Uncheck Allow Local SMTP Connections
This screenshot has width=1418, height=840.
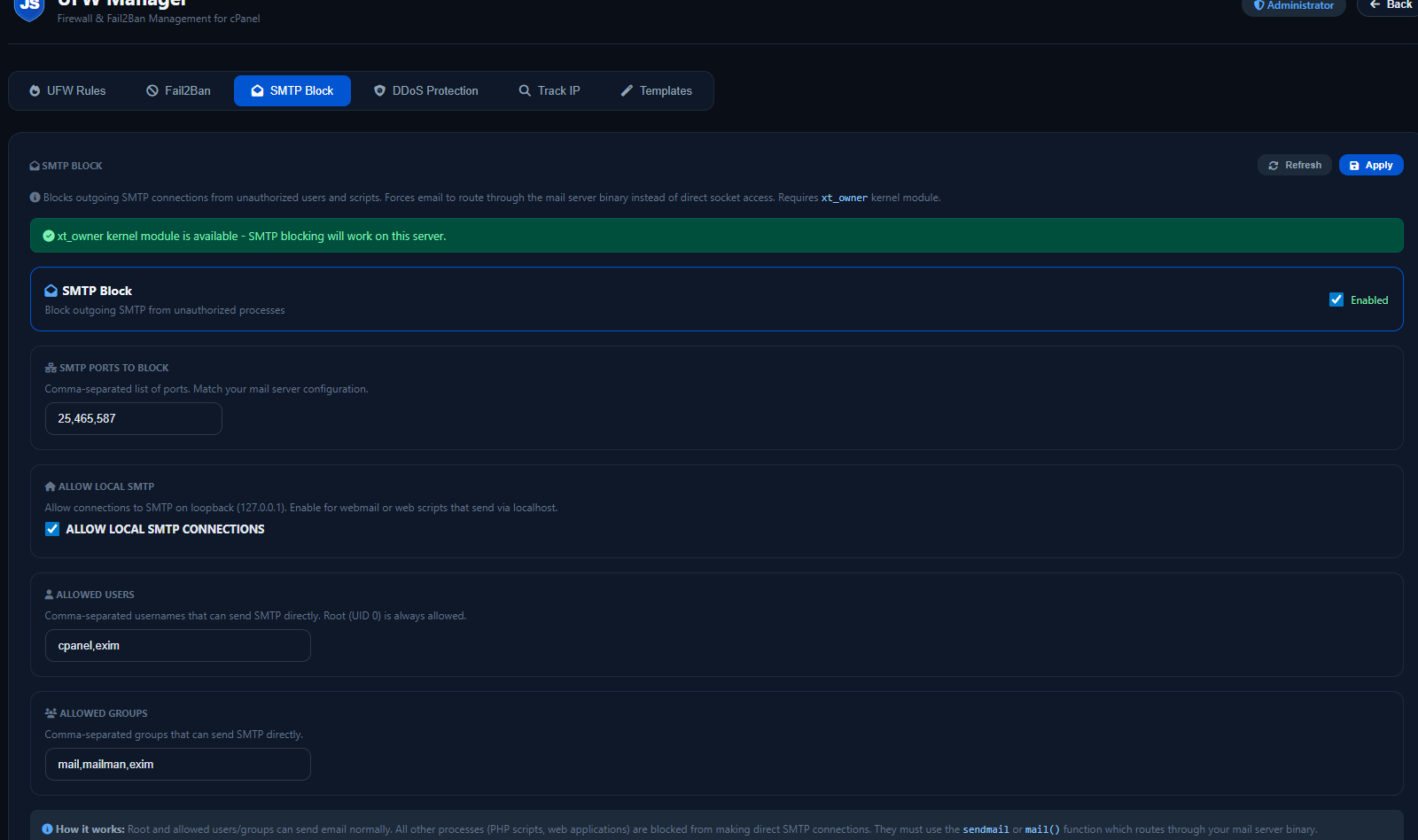point(52,529)
